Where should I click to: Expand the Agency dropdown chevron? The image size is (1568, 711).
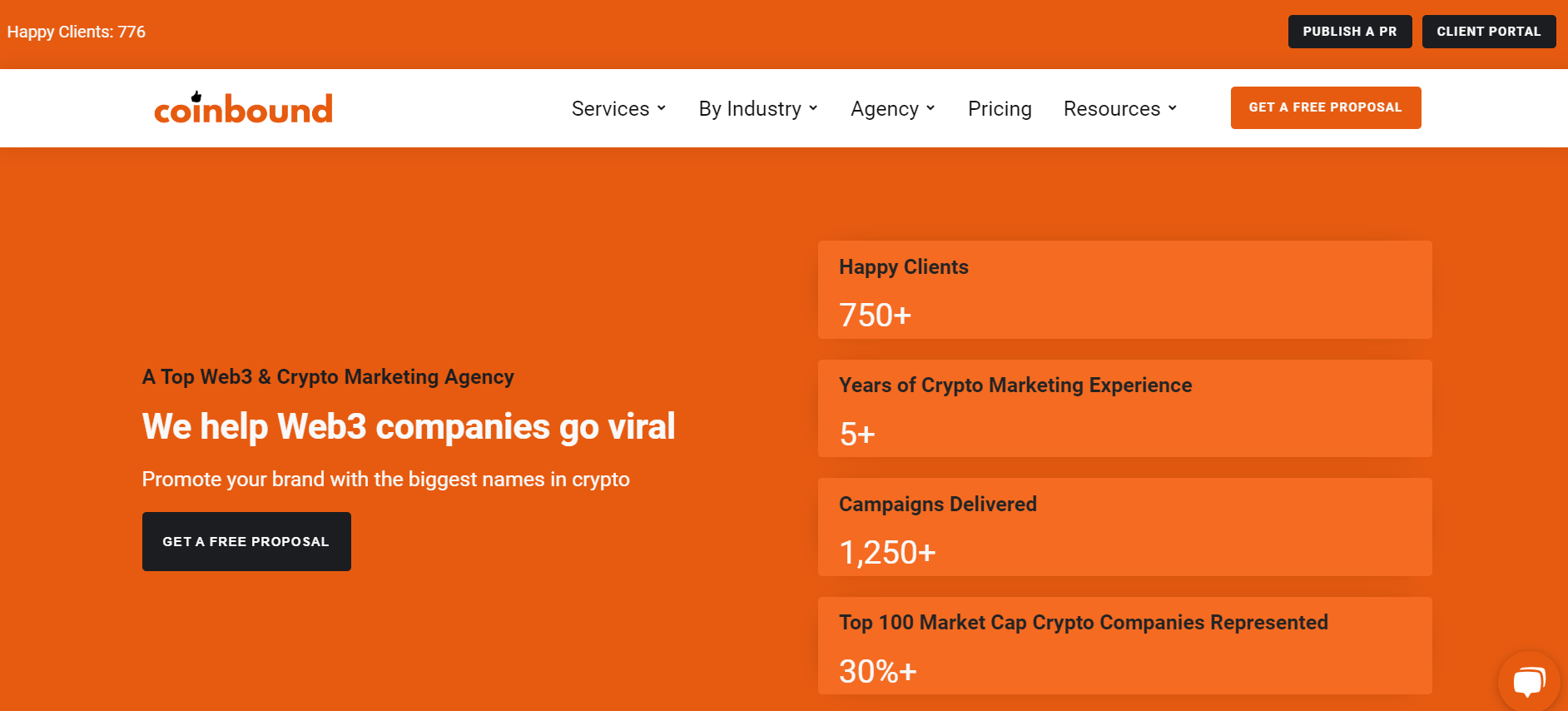tap(930, 108)
